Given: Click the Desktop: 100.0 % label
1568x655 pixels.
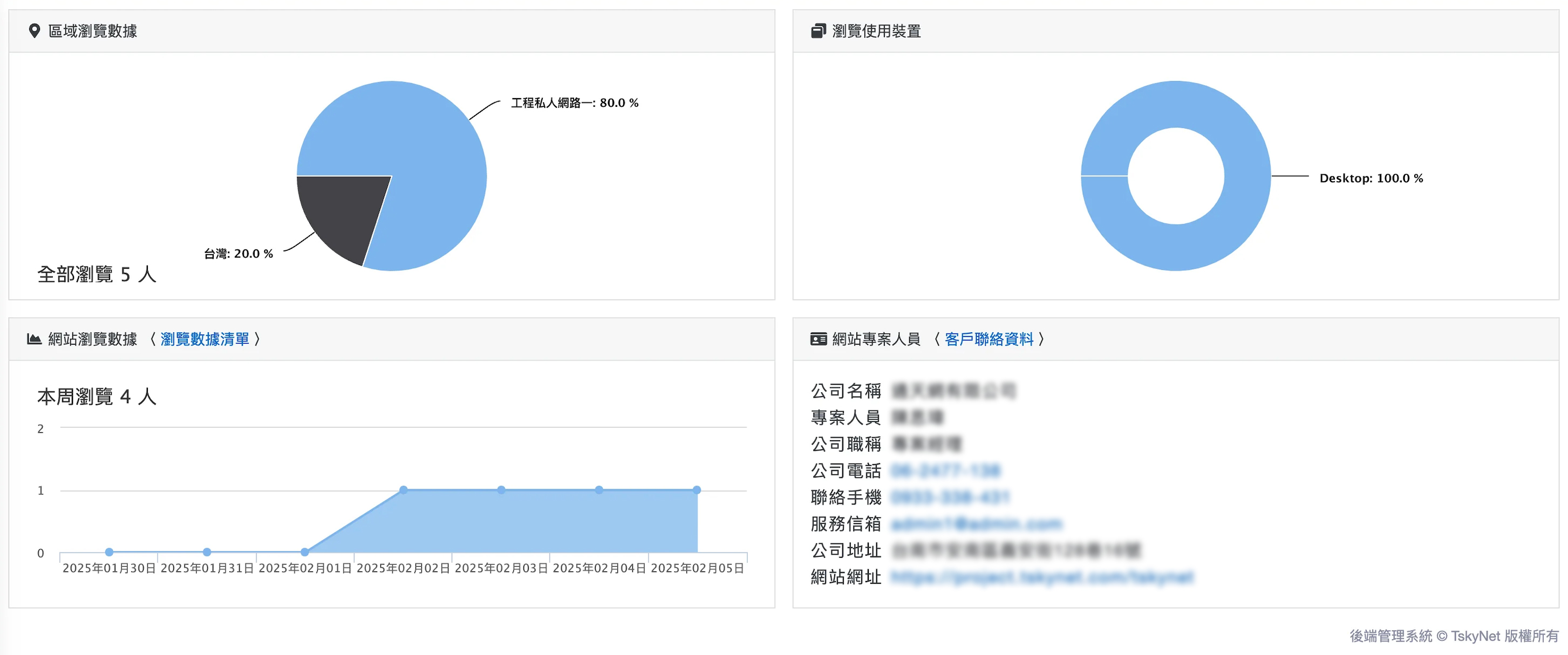Looking at the screenshot, I should 1371,179.
